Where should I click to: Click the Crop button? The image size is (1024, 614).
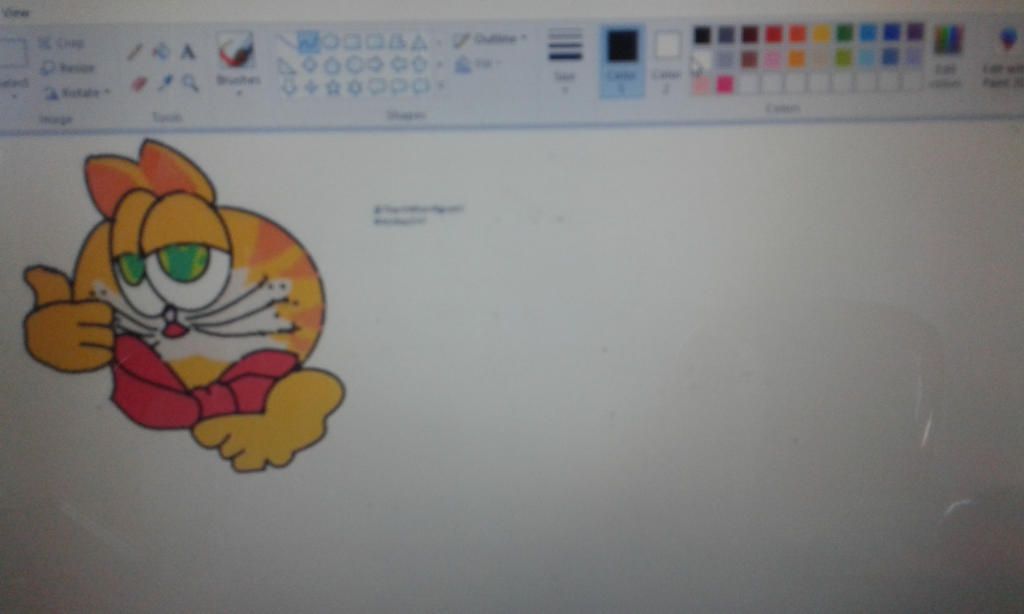(x=61, y=43)
